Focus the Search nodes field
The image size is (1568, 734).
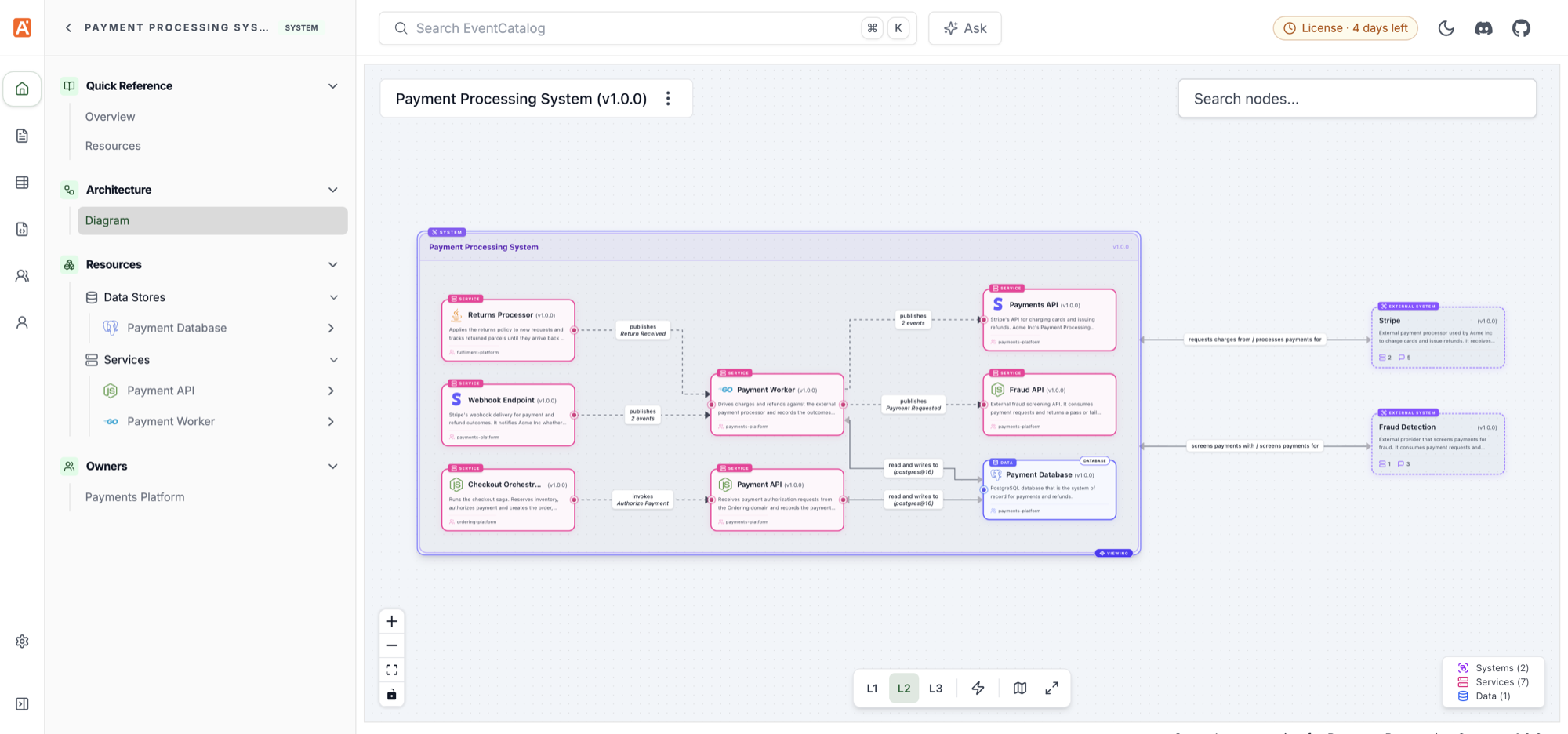pyautogui.click(x=1357, y=99)
